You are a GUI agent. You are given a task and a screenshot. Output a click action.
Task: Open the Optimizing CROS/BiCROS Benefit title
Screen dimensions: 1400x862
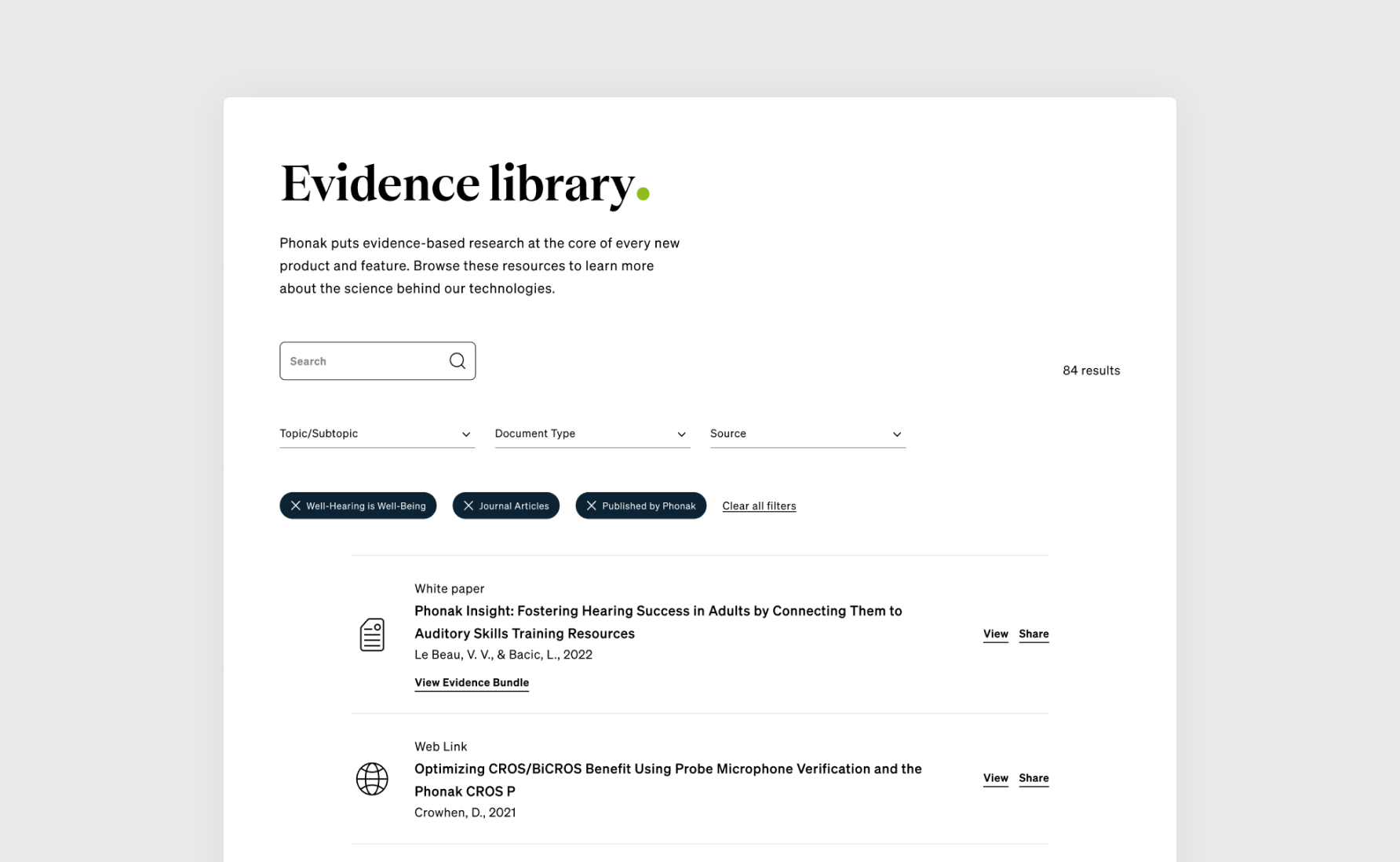[668, 780]
